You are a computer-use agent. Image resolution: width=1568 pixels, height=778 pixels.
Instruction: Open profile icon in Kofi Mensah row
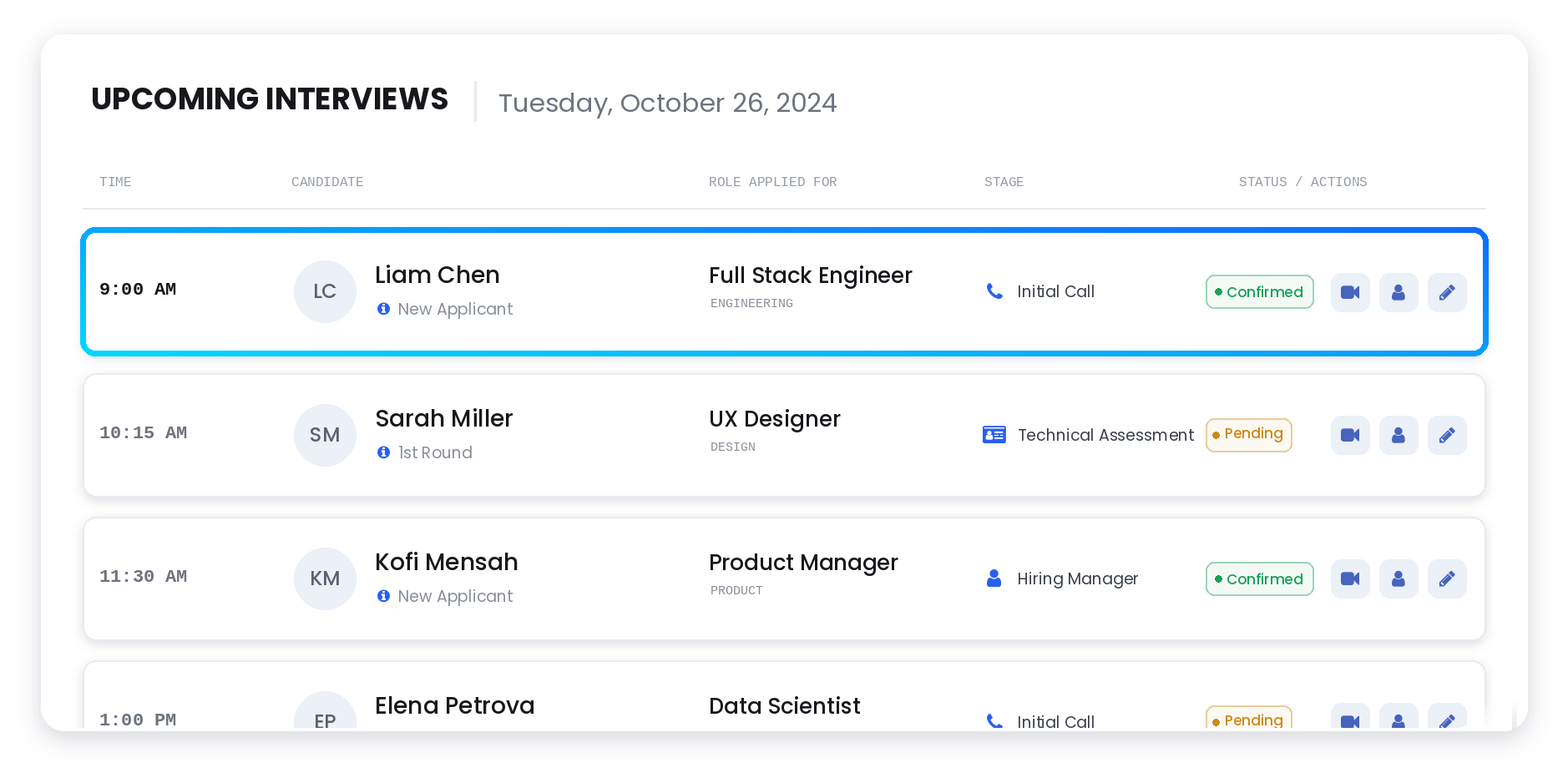pyautogui.click(x=1399, y=578)
